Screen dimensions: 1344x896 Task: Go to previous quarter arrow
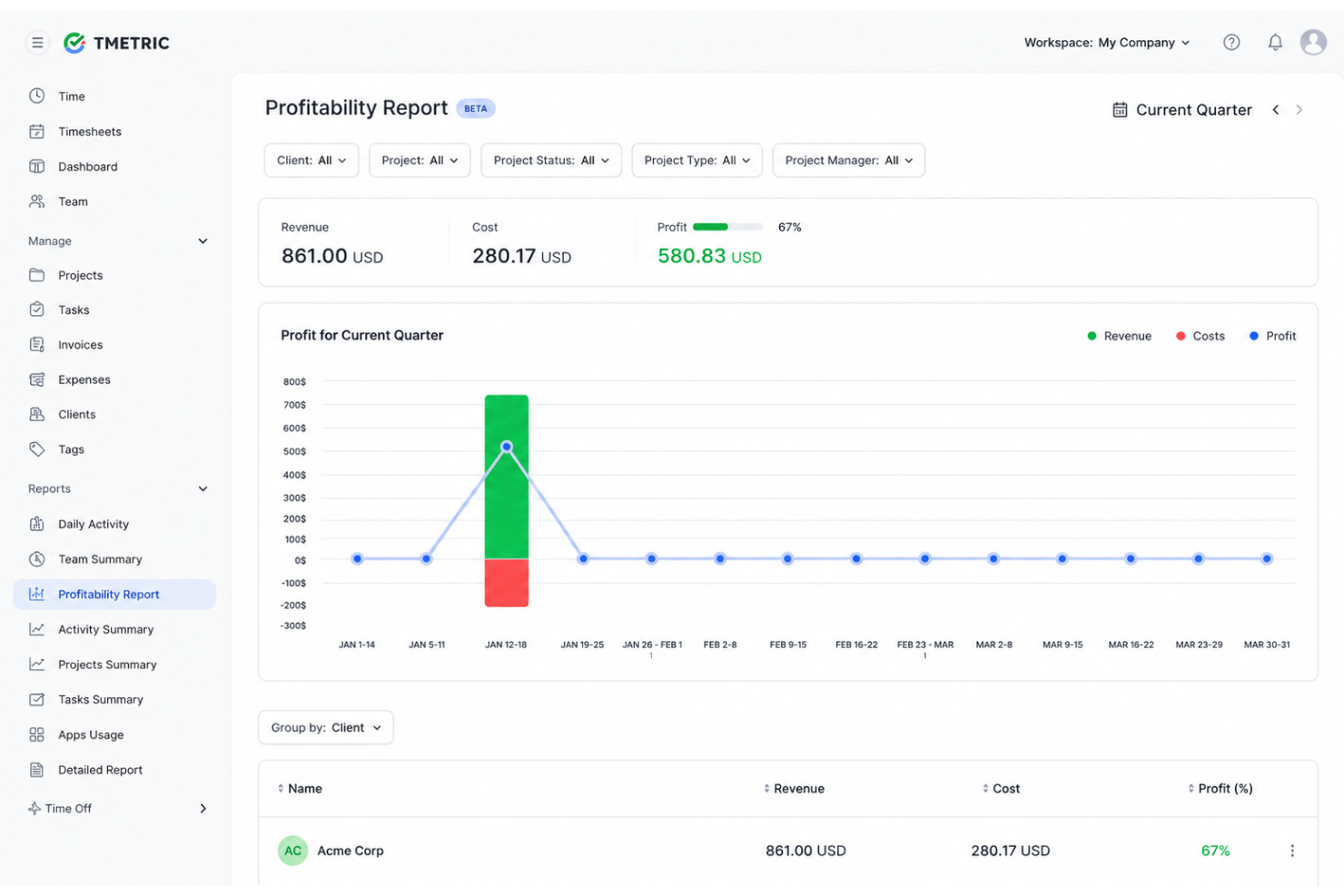pyautogui.click(x=1276, y=110)
